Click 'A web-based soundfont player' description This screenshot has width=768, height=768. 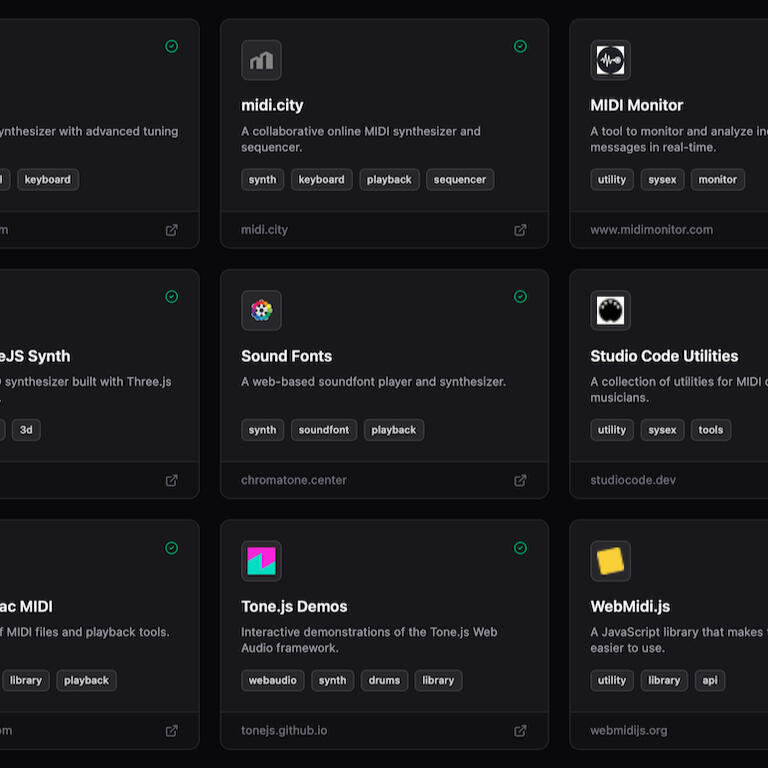coord(373,382)
